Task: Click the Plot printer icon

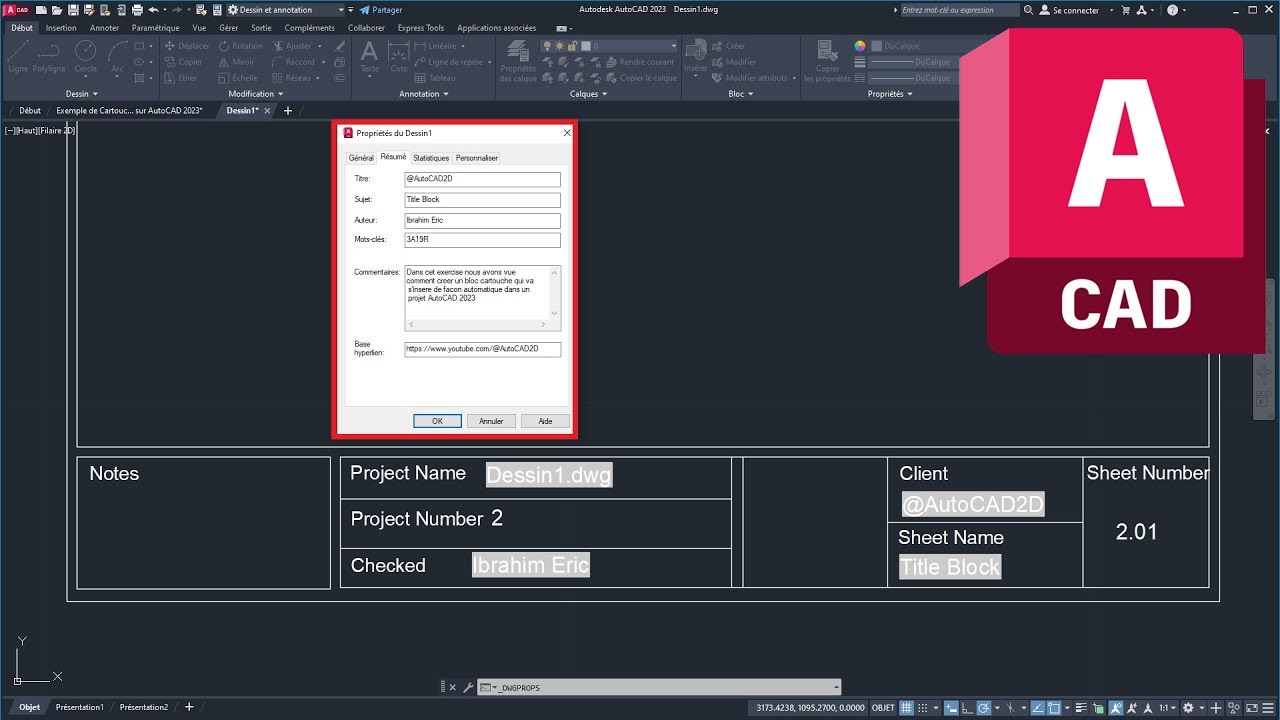Action: point(137,10)
